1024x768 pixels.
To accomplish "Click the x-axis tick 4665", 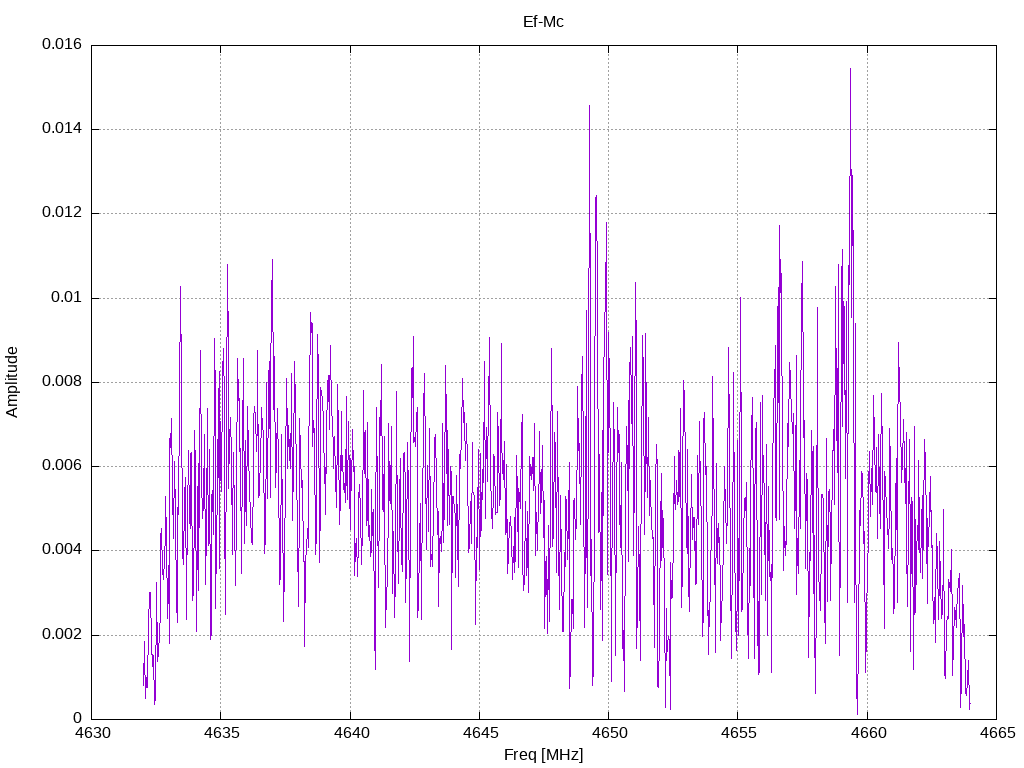I will (997, 733).
